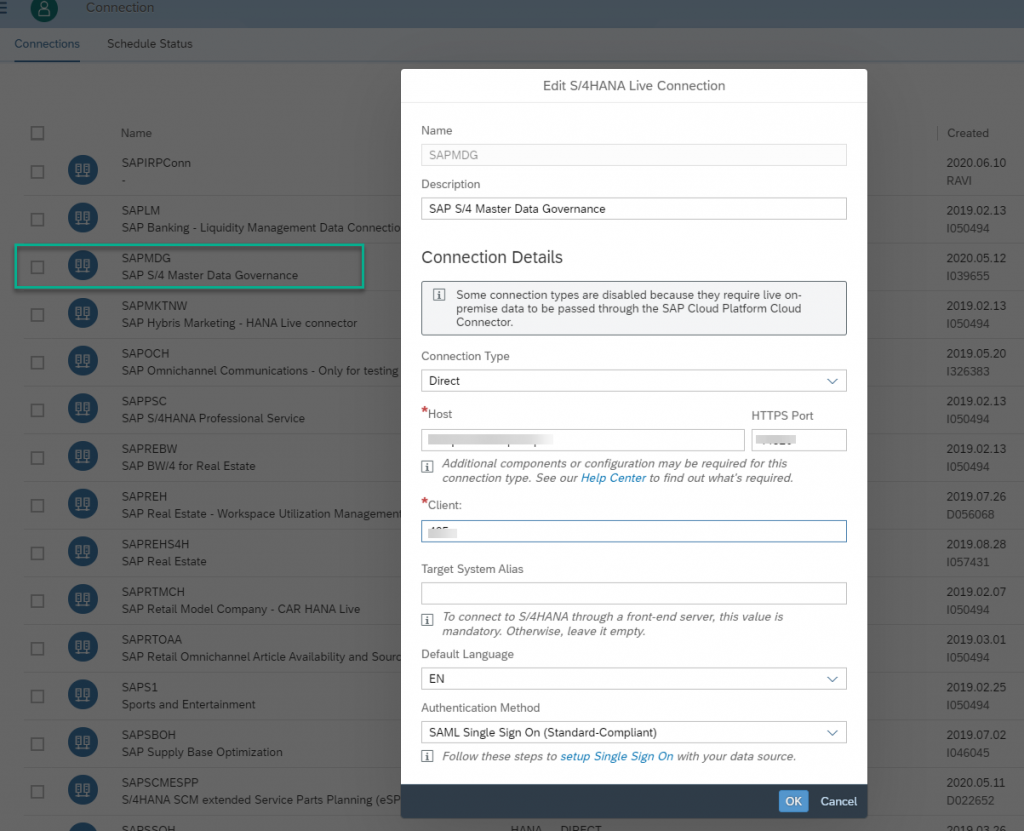
Task: Click the Host input field
Action: [x=583, y=440]
